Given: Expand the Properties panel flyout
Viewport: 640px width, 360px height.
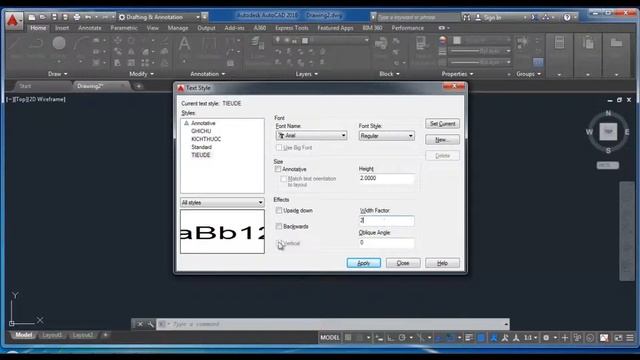Looking at the screenshot, I should click(457, 74).
